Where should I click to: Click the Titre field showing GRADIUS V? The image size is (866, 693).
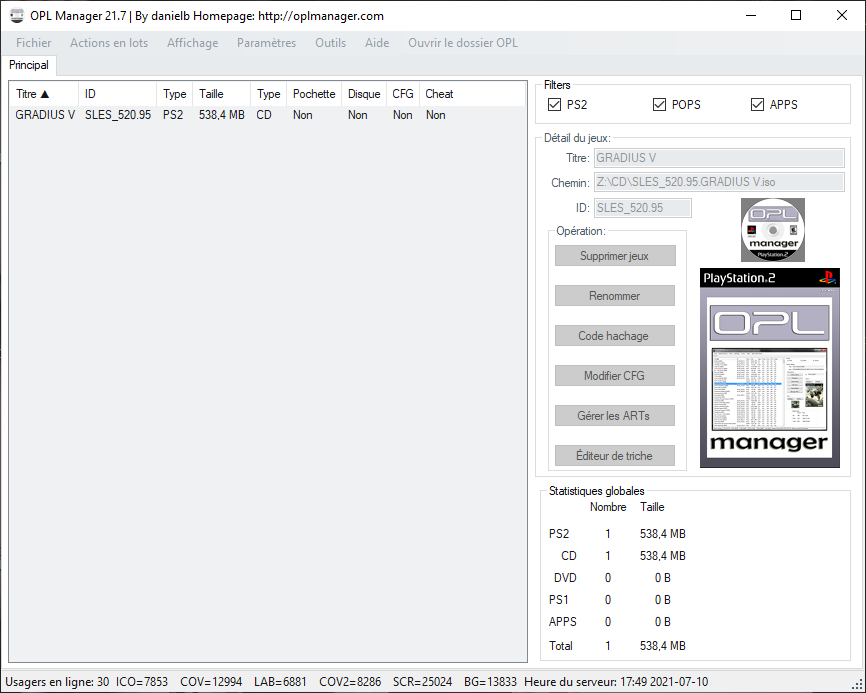(719, 158)
